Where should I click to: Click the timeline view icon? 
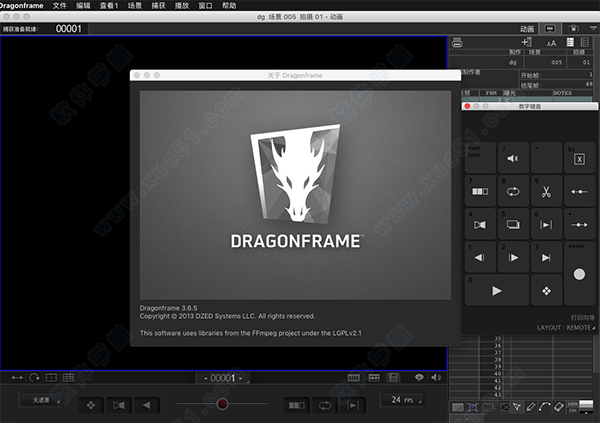tap(353, 378)
